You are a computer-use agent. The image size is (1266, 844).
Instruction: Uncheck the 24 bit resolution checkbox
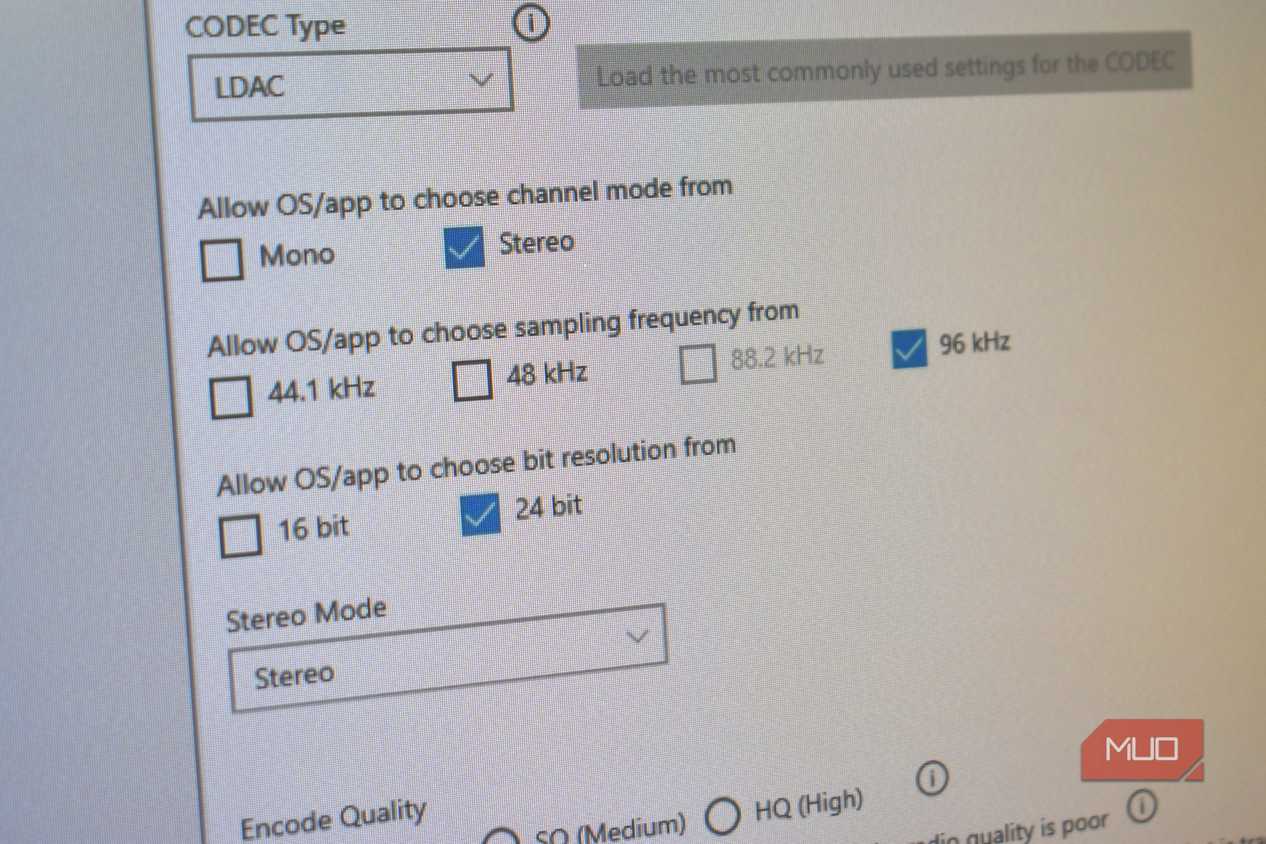[480, 516]
